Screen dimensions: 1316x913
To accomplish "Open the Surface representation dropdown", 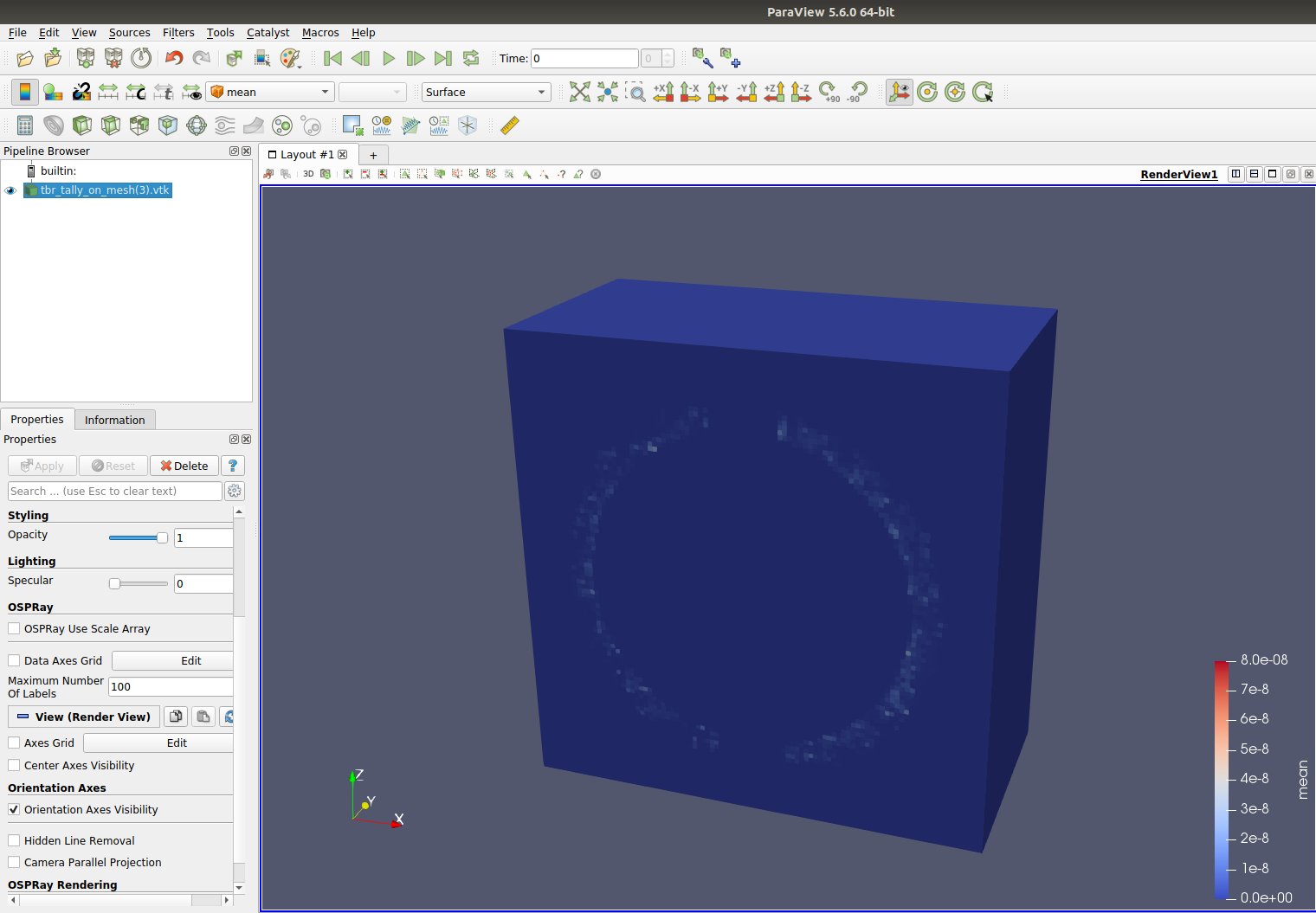I will (x=485, y=92).
